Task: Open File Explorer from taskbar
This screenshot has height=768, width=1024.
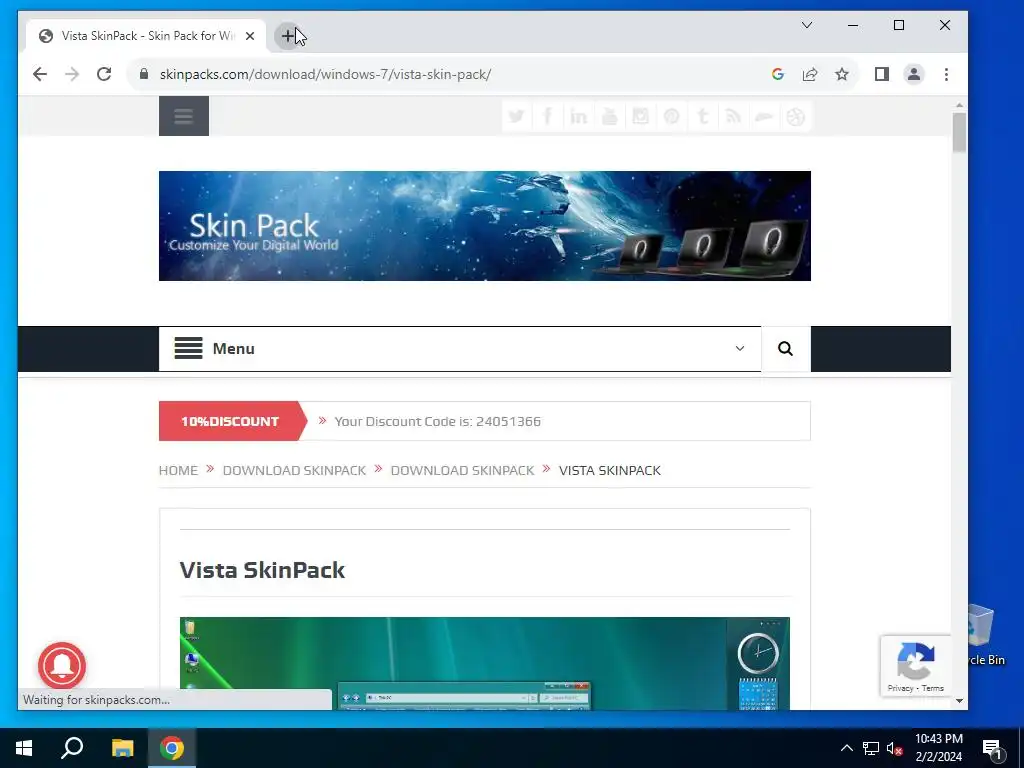Action: [x=122, y=748]
